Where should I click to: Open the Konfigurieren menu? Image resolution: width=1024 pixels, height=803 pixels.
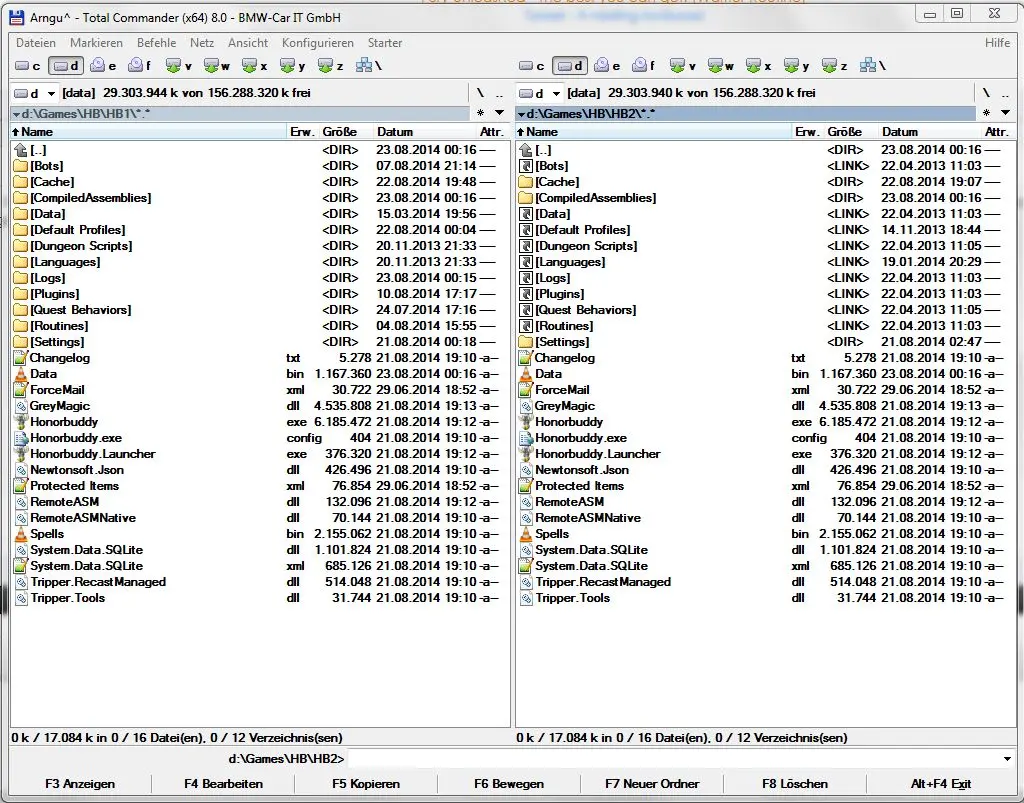coord(317,43)
